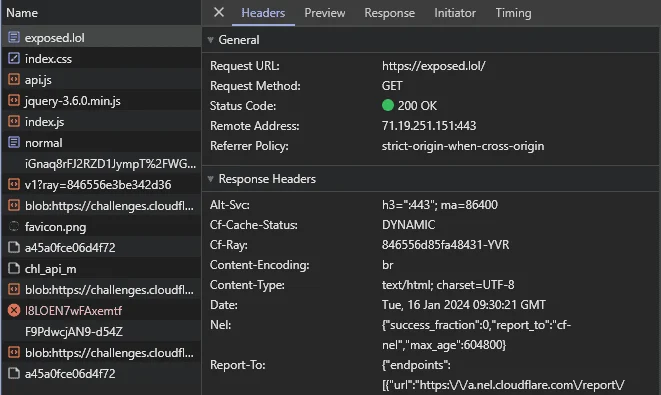Click the file icon next to chl_api_m
Screen dimensions: 661x395
[x=14, y=269]
